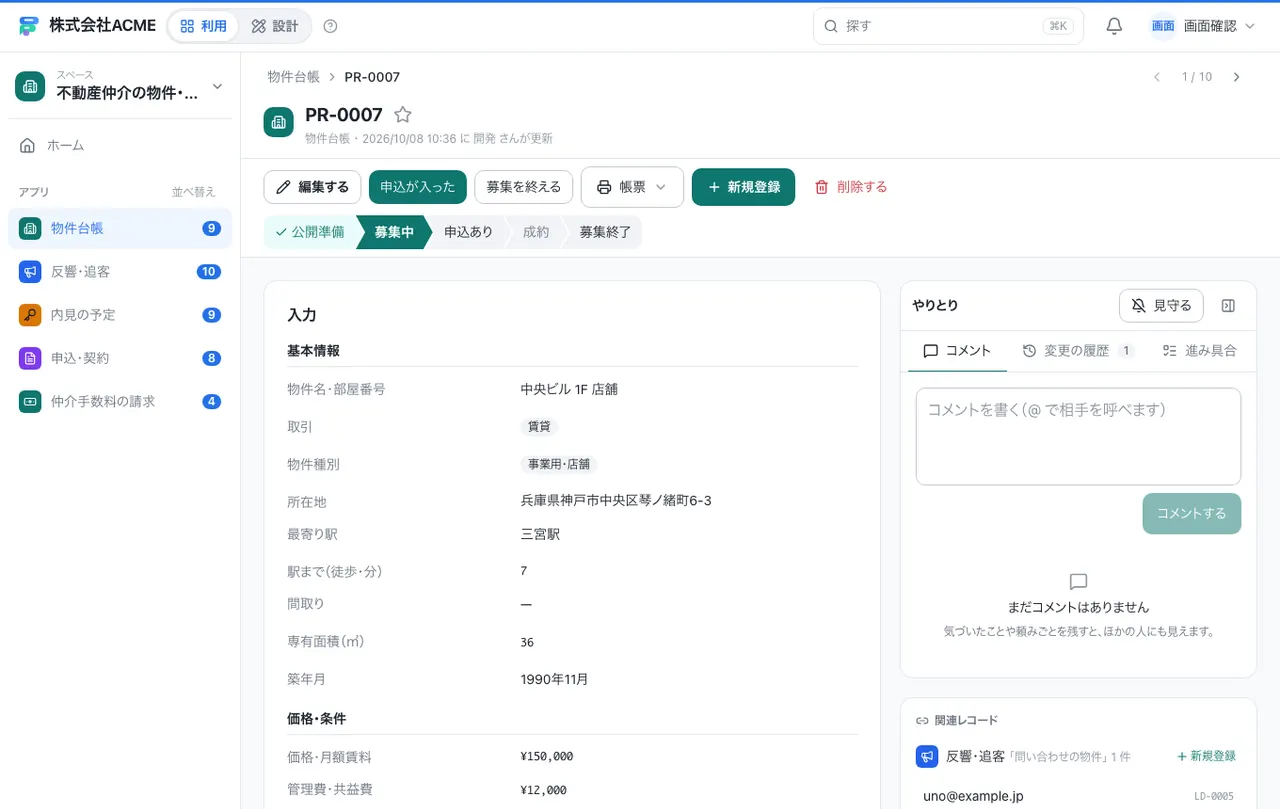Toggle 見守る watch button
Image resolution: width=1280 pixels, height=809 pixels.
1161,306
